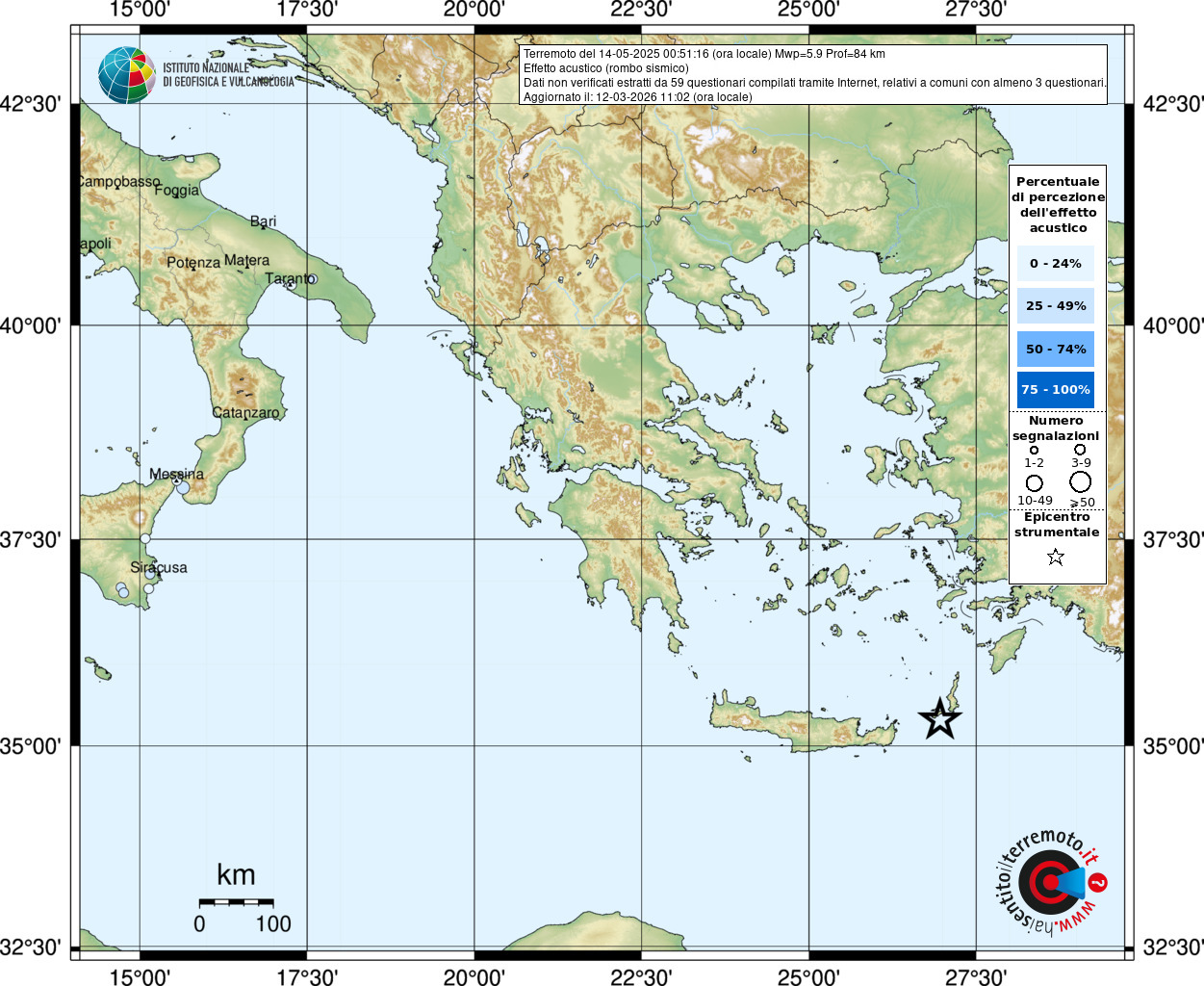Screen dimensions: 1204x986
Task: Click the Bari city label
Action: [263, 221]
